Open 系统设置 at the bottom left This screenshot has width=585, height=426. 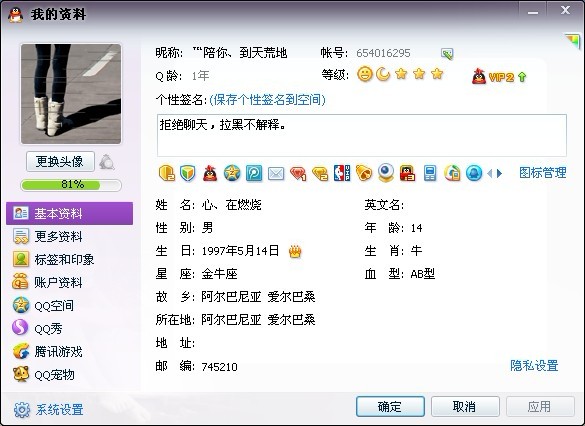click(x=49, y=410)
